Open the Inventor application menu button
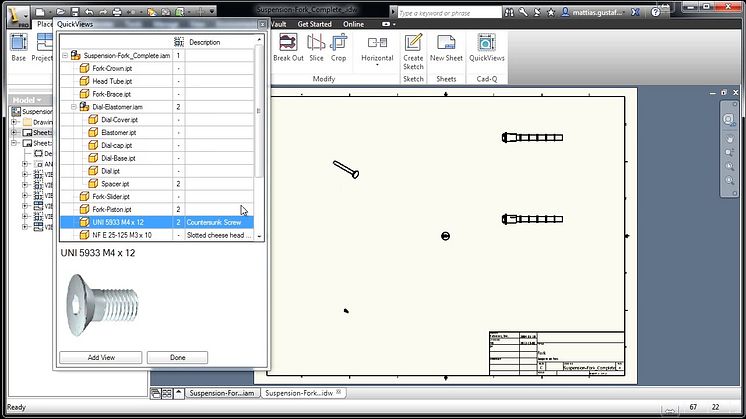Image resolution: width=746 pixels, height=419 pixels. (18, 16)
